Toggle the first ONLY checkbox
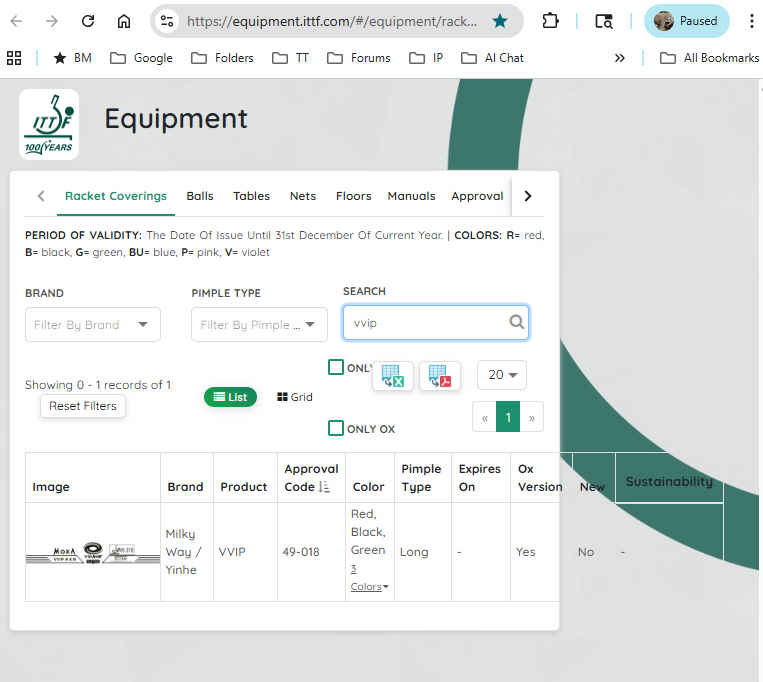 336,367
